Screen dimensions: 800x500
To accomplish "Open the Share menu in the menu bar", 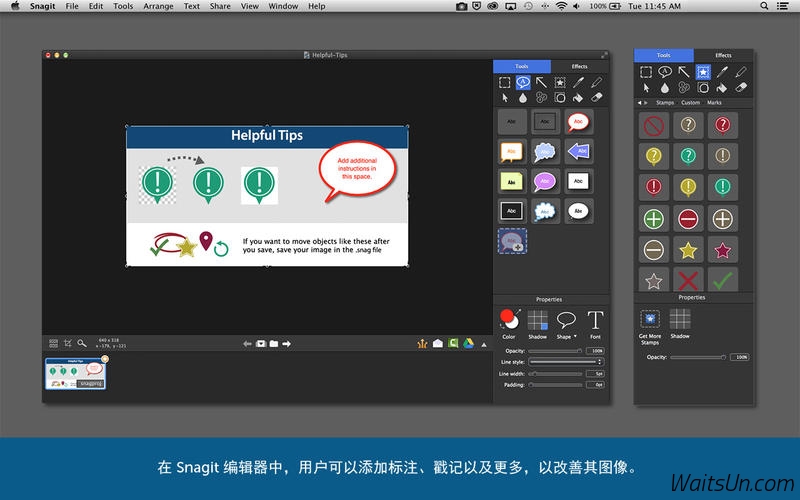I will pyautogui.click(x=220, y=6).
